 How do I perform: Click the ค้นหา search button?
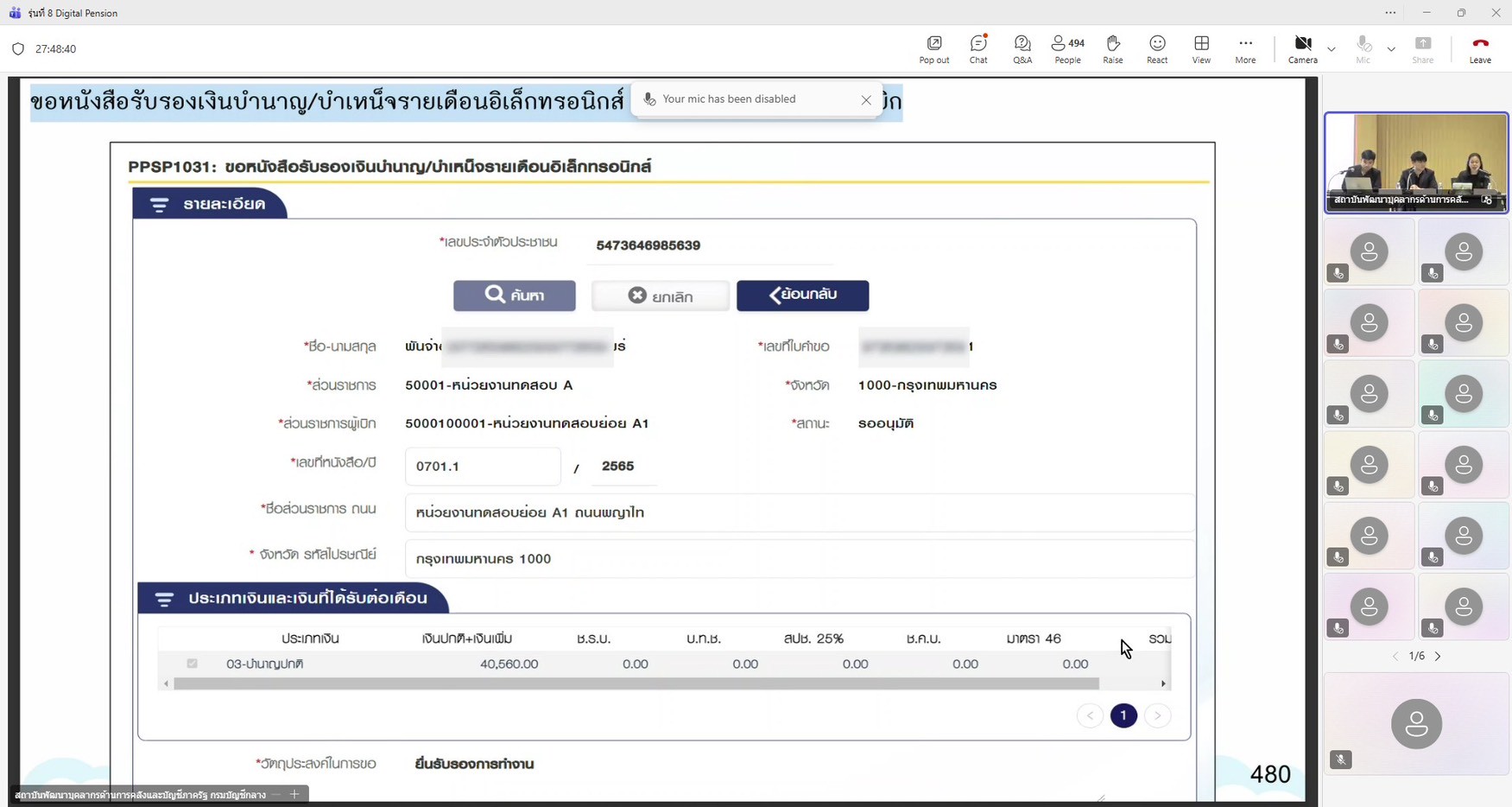tap(515, 295)
